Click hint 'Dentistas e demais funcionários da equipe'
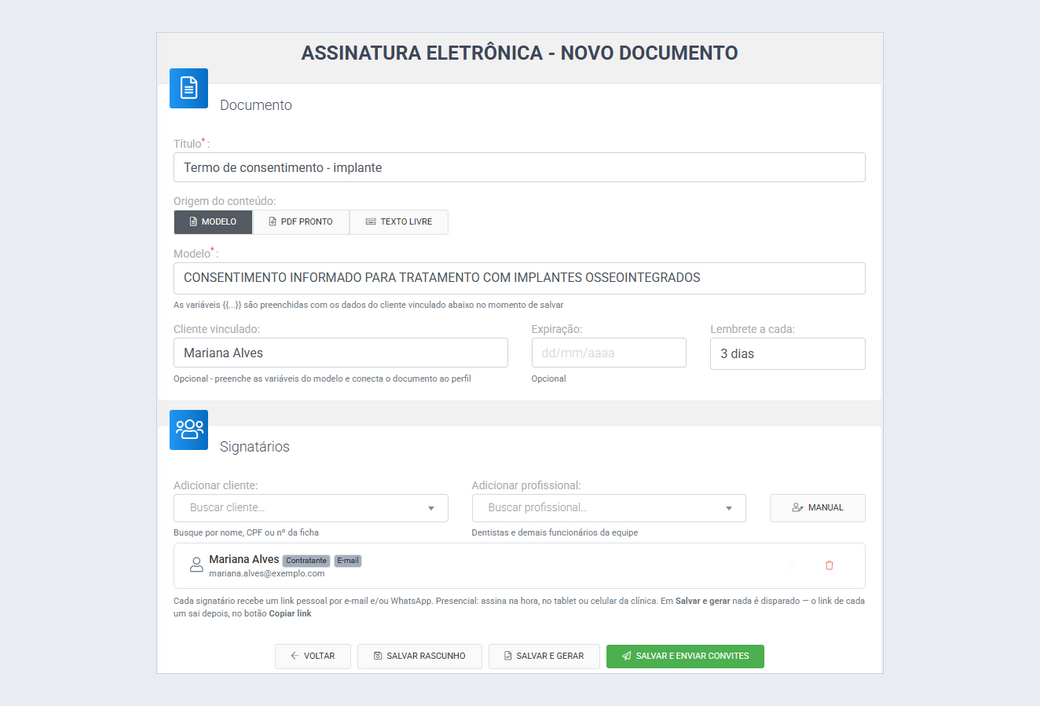This screenshot has height=706, width=1040. [x=554, y=533]
